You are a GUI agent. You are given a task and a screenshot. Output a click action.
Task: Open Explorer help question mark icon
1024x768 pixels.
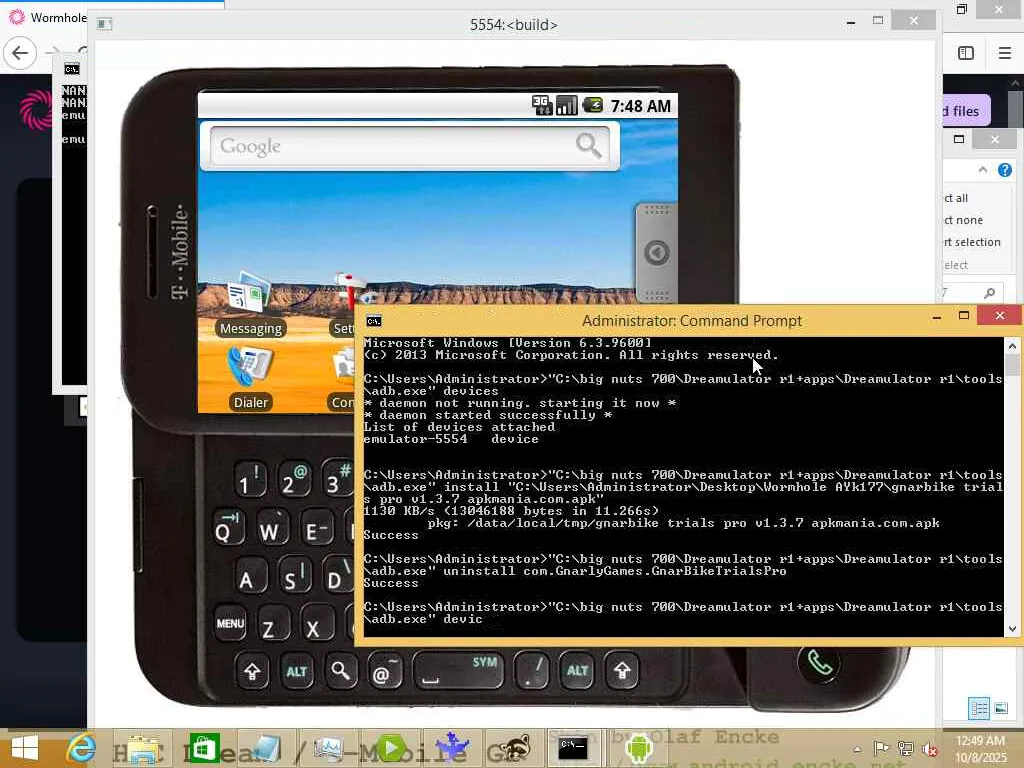coord(1004,170)
